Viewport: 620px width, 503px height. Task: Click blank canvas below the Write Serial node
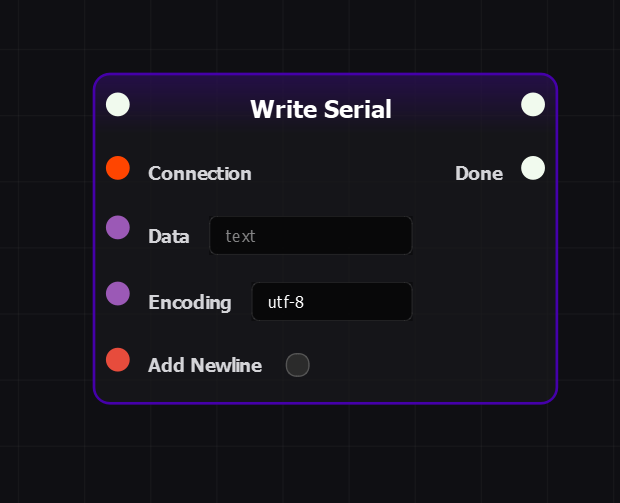tap(320, 455)
